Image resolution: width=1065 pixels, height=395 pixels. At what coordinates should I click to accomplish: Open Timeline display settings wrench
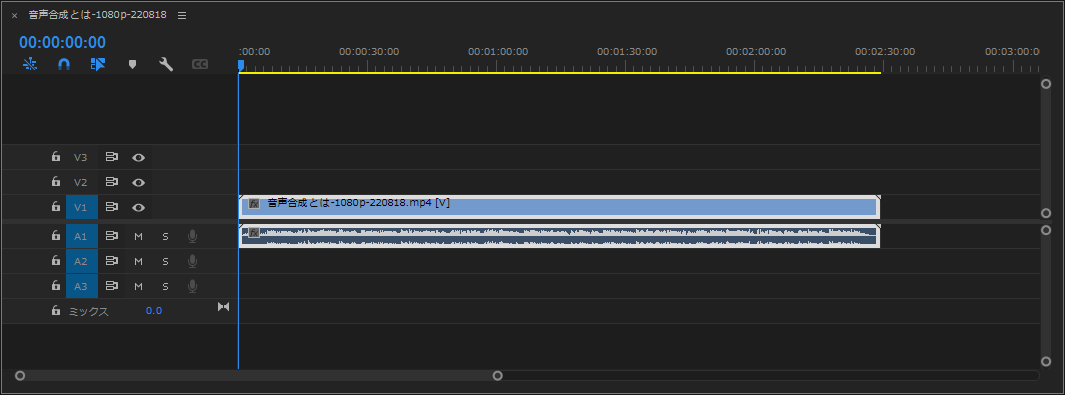coord(166,64)
